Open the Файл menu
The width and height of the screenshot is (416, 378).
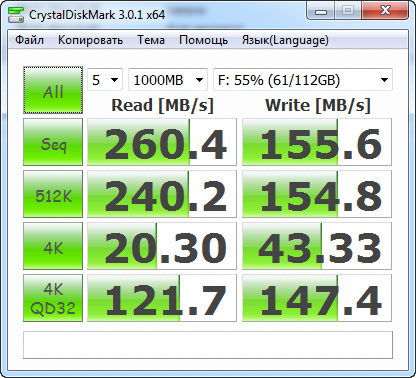(x=29, y=40)
